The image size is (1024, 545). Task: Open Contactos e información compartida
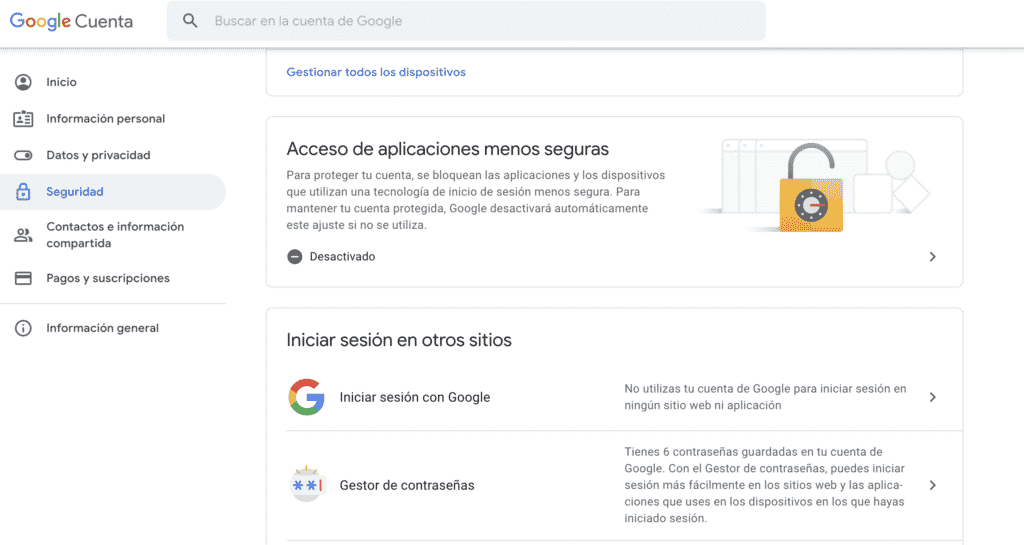tap(113, 235)
